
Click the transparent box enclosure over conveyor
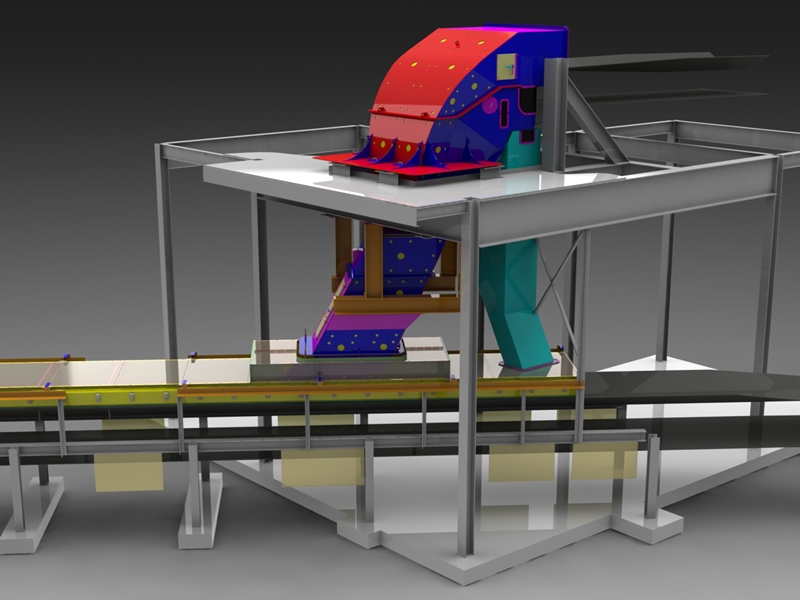tap(350, 360)
